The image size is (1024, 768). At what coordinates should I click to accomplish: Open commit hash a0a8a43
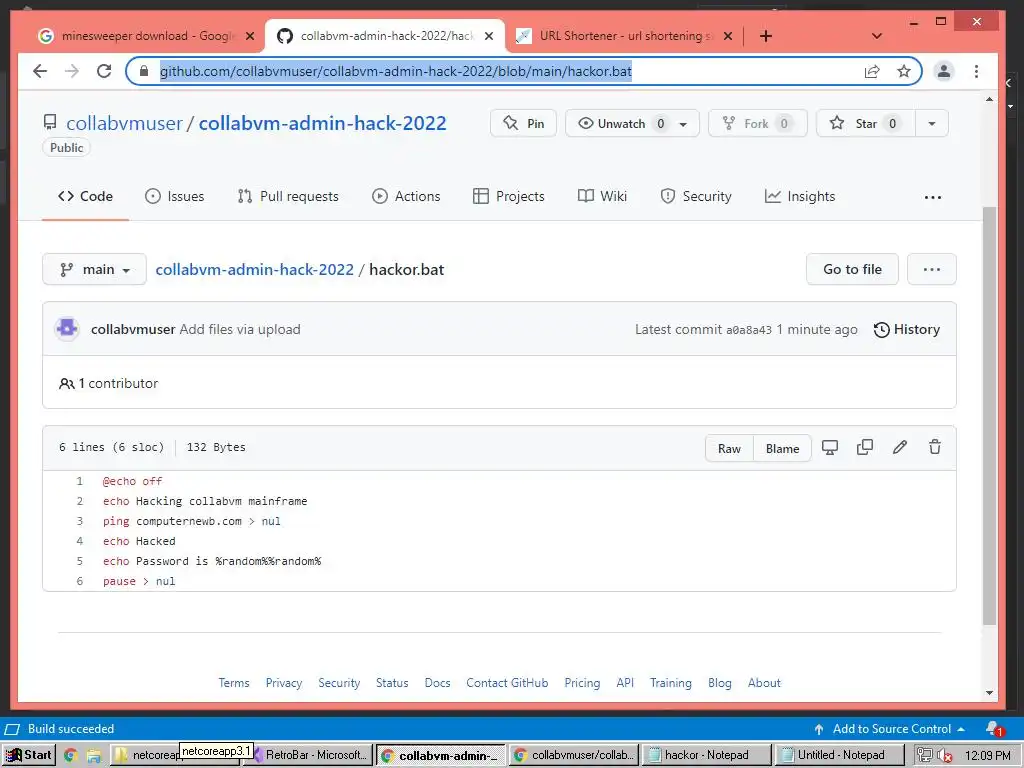point(749,330)
